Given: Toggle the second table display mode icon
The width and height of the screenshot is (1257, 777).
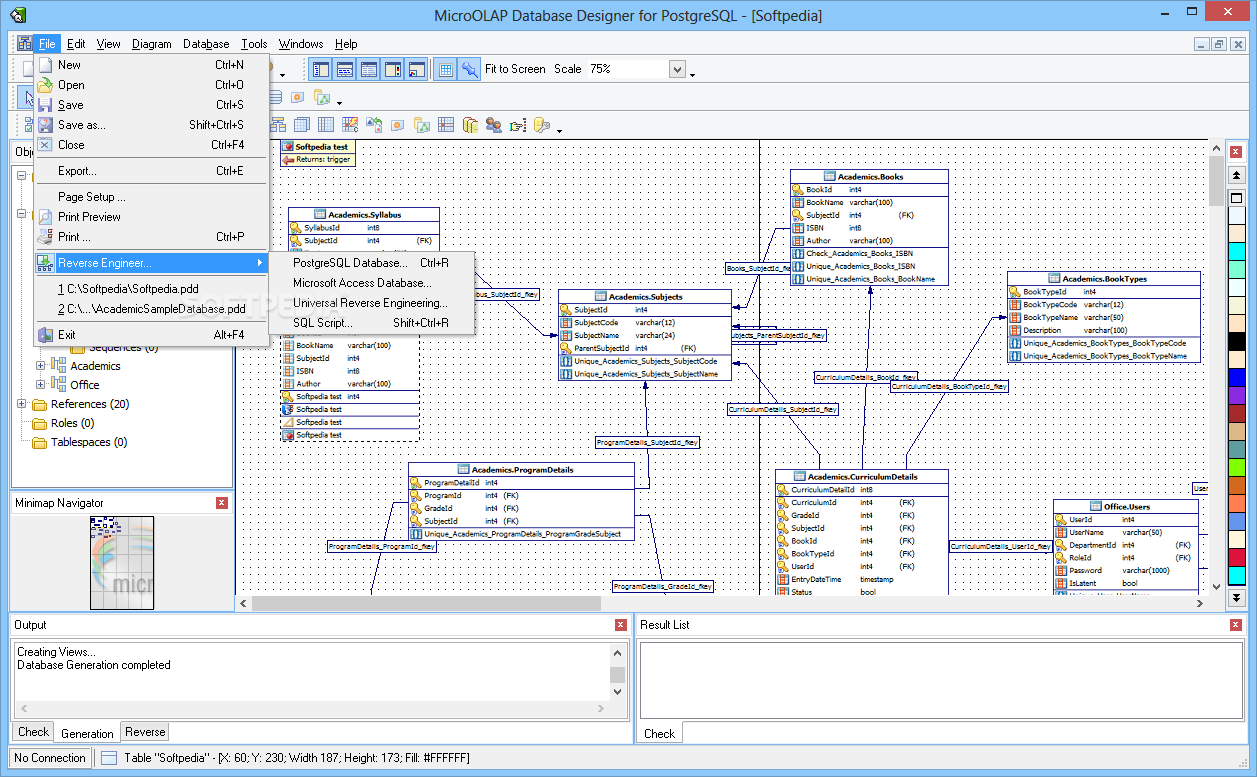Looking at the screenshot, I should (345, 70).
